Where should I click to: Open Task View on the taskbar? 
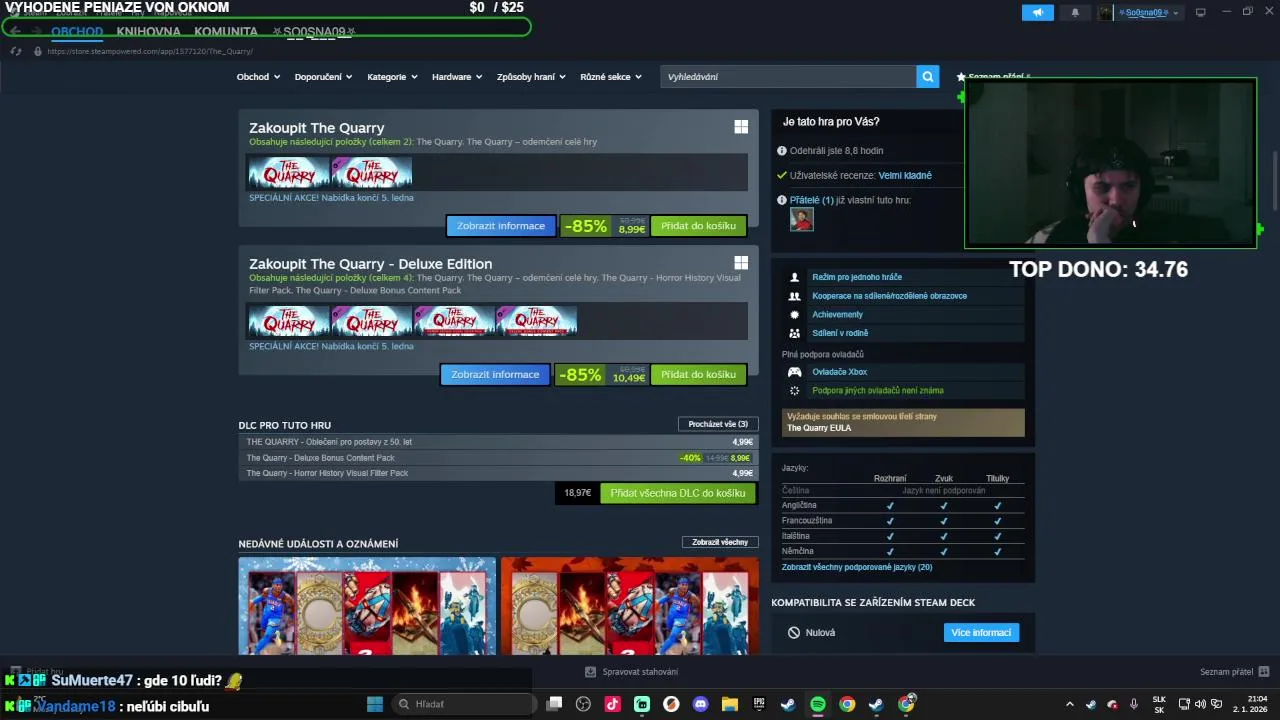pos(555,704)
